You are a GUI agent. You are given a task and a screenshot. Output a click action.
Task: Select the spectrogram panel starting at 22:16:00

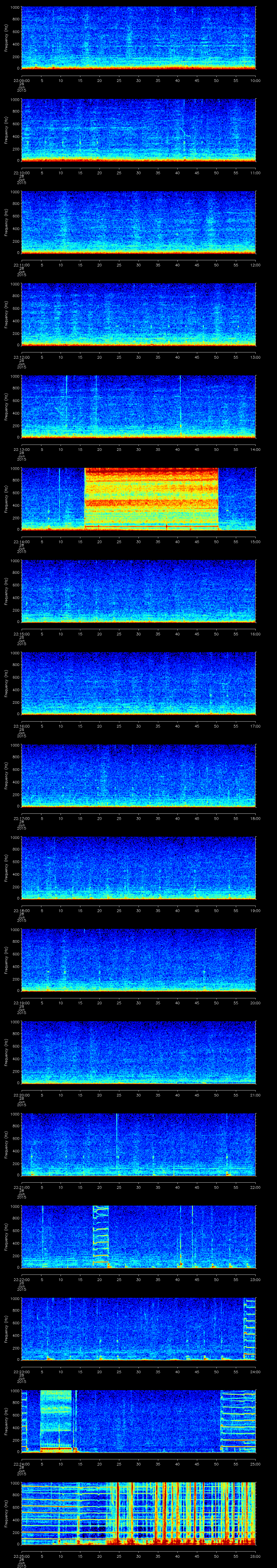[x=138, y=683]
